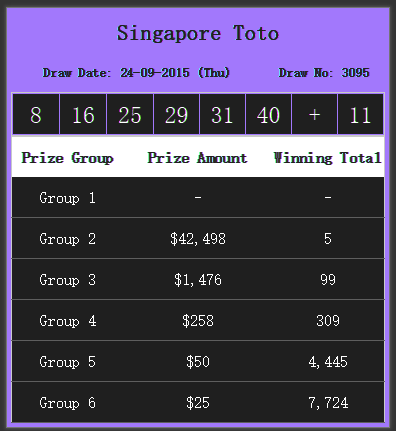Select Group 5 winning total 4,445
Screen dimensions: 396x431
(328, 362)
